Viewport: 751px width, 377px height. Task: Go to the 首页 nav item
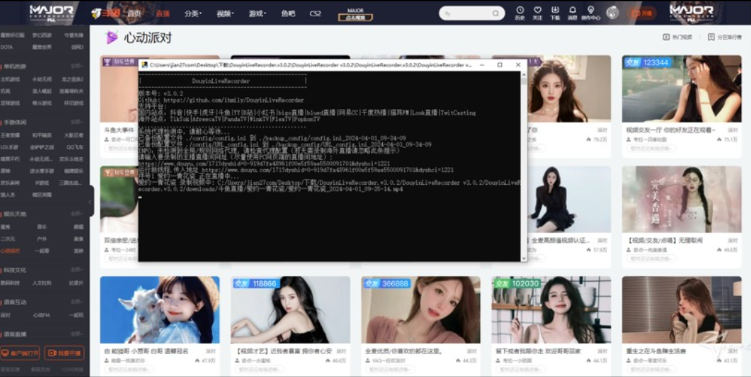(134, 13)
